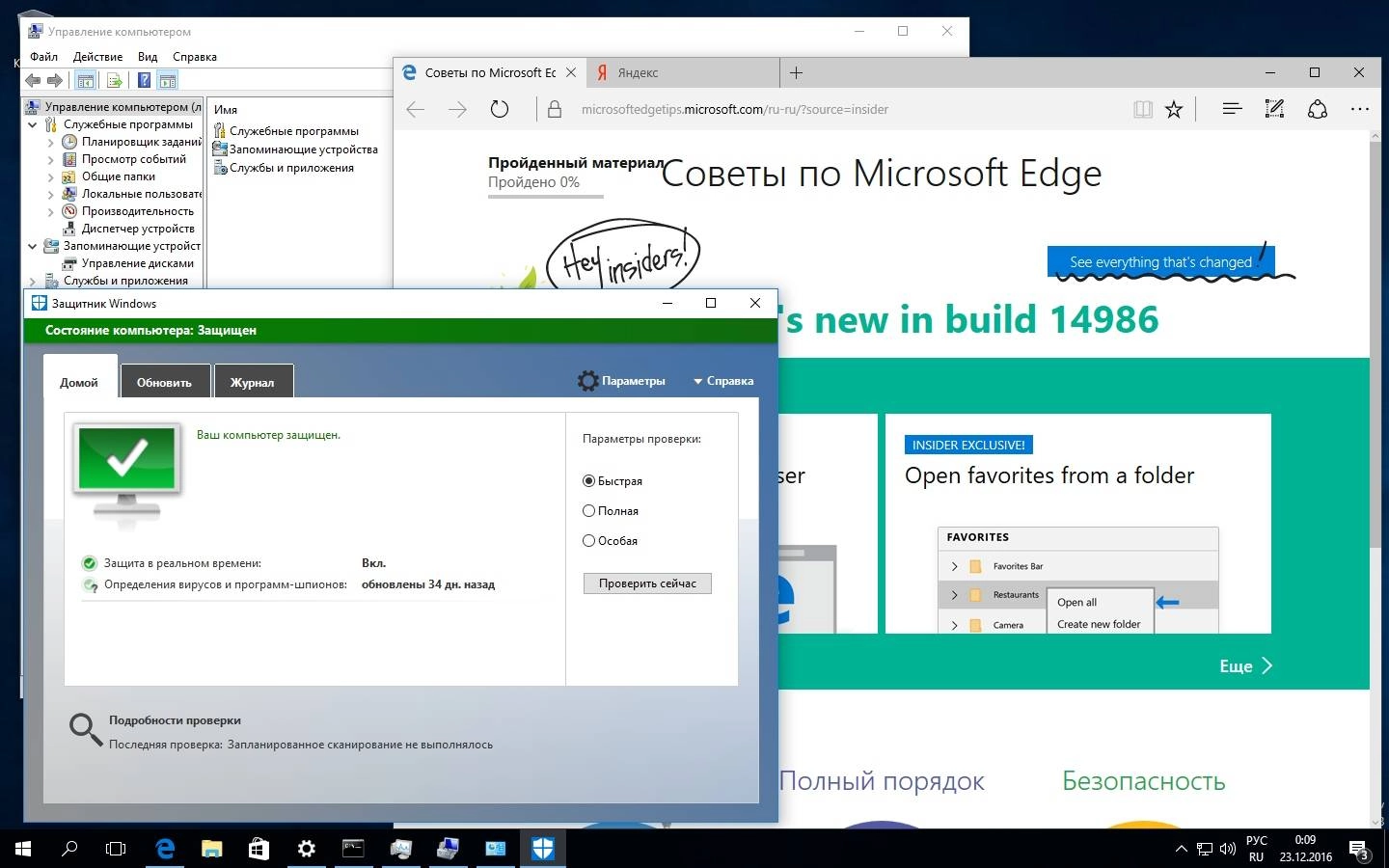The width and height of the screenshot is (1389, 868).
Task: Click Windows Defender Settings gear icon
Action: [587, 381]
